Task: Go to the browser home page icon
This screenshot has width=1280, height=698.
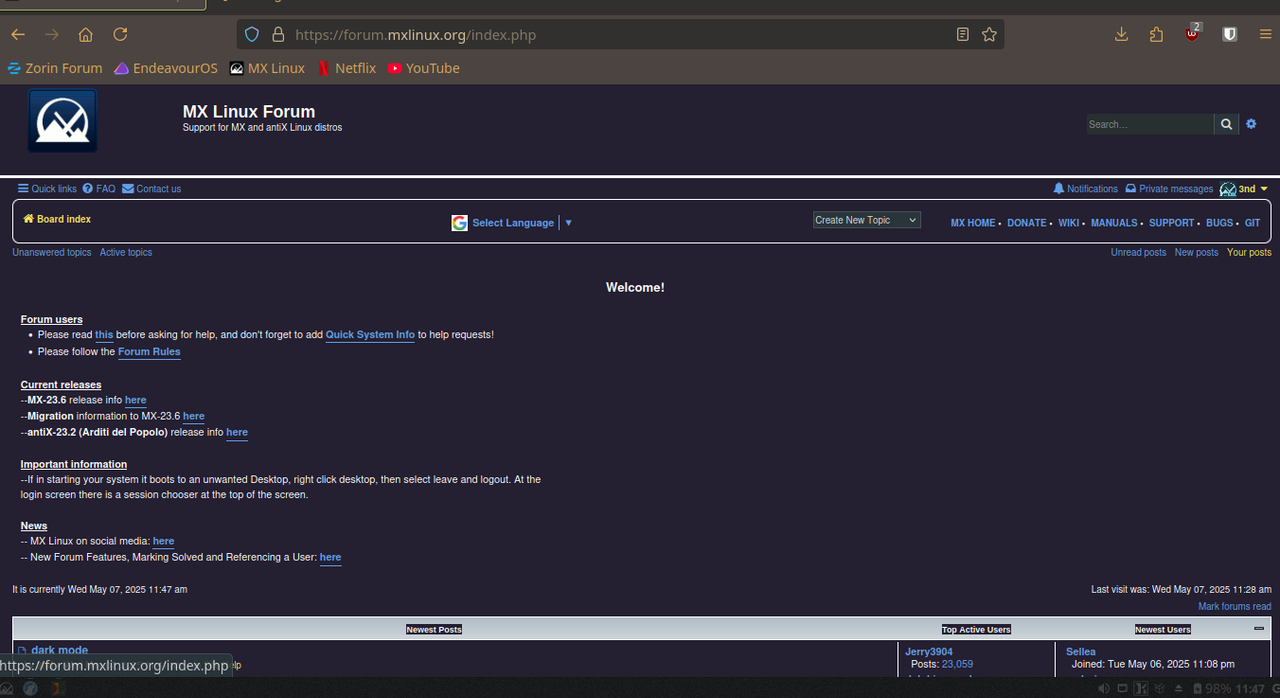Action: click(x=86, y=34)
